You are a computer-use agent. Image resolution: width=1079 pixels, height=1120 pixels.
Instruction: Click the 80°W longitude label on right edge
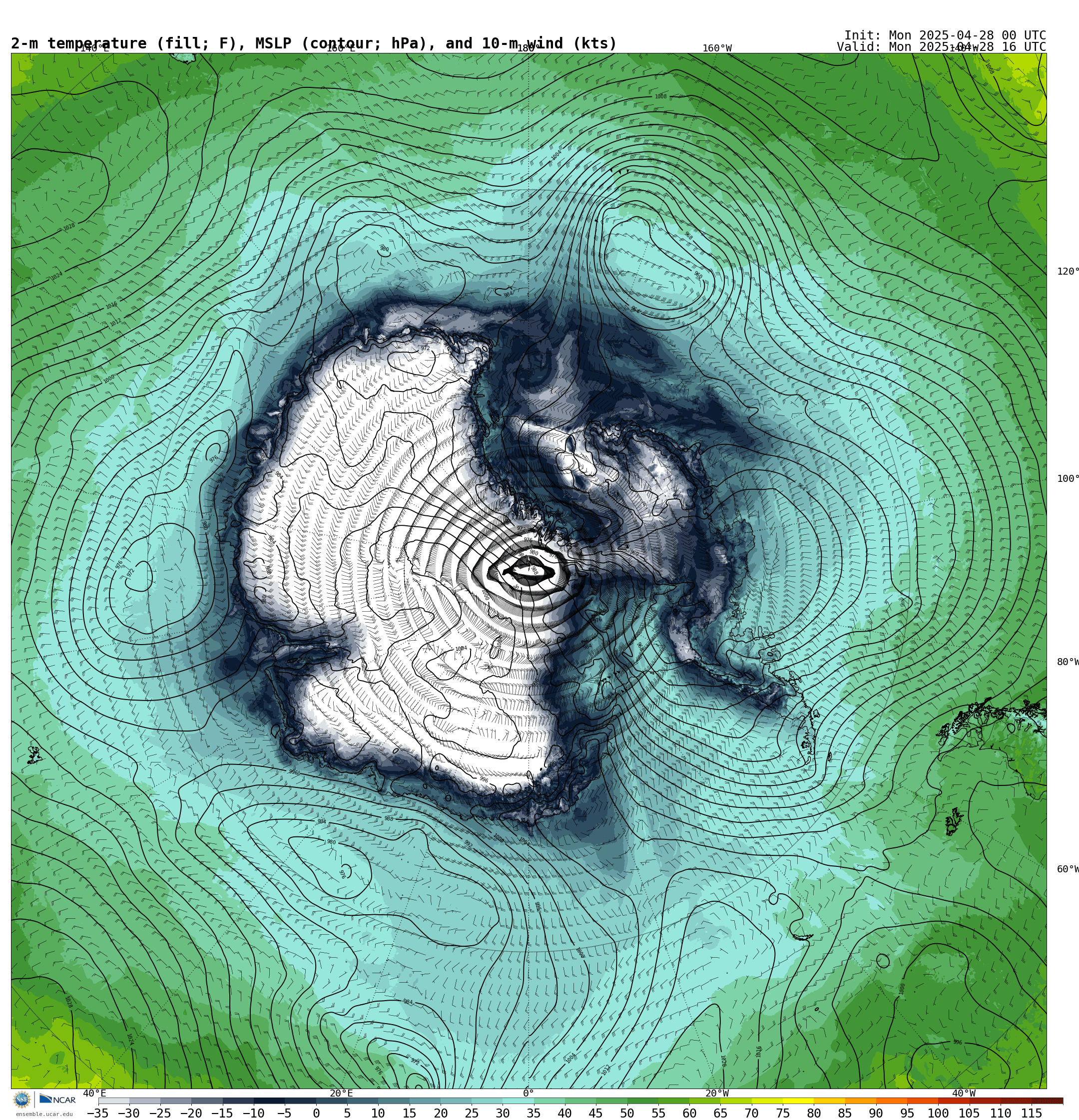pos(1068,662)
